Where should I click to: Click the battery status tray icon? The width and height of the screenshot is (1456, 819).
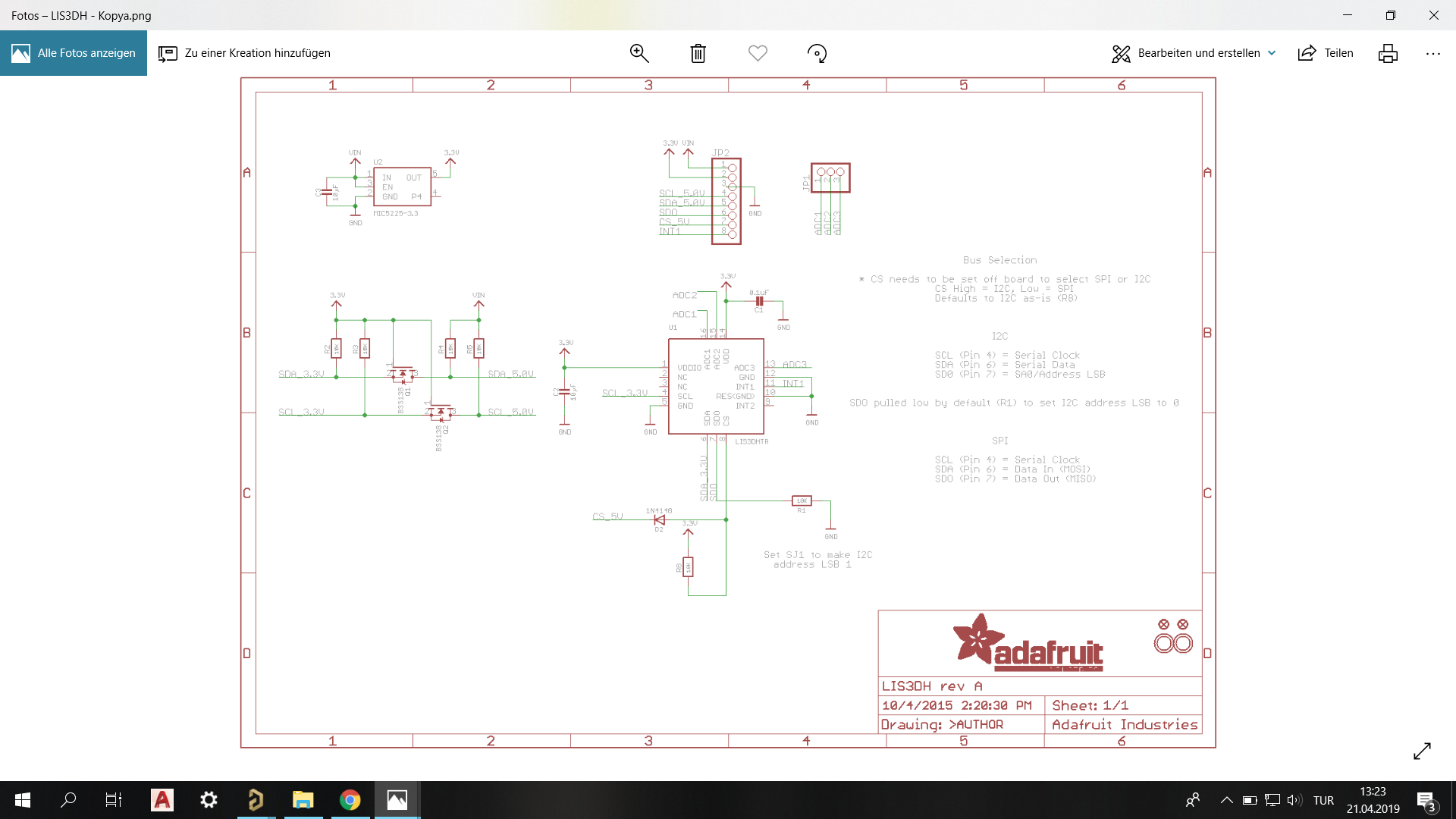click(1250, 800)
